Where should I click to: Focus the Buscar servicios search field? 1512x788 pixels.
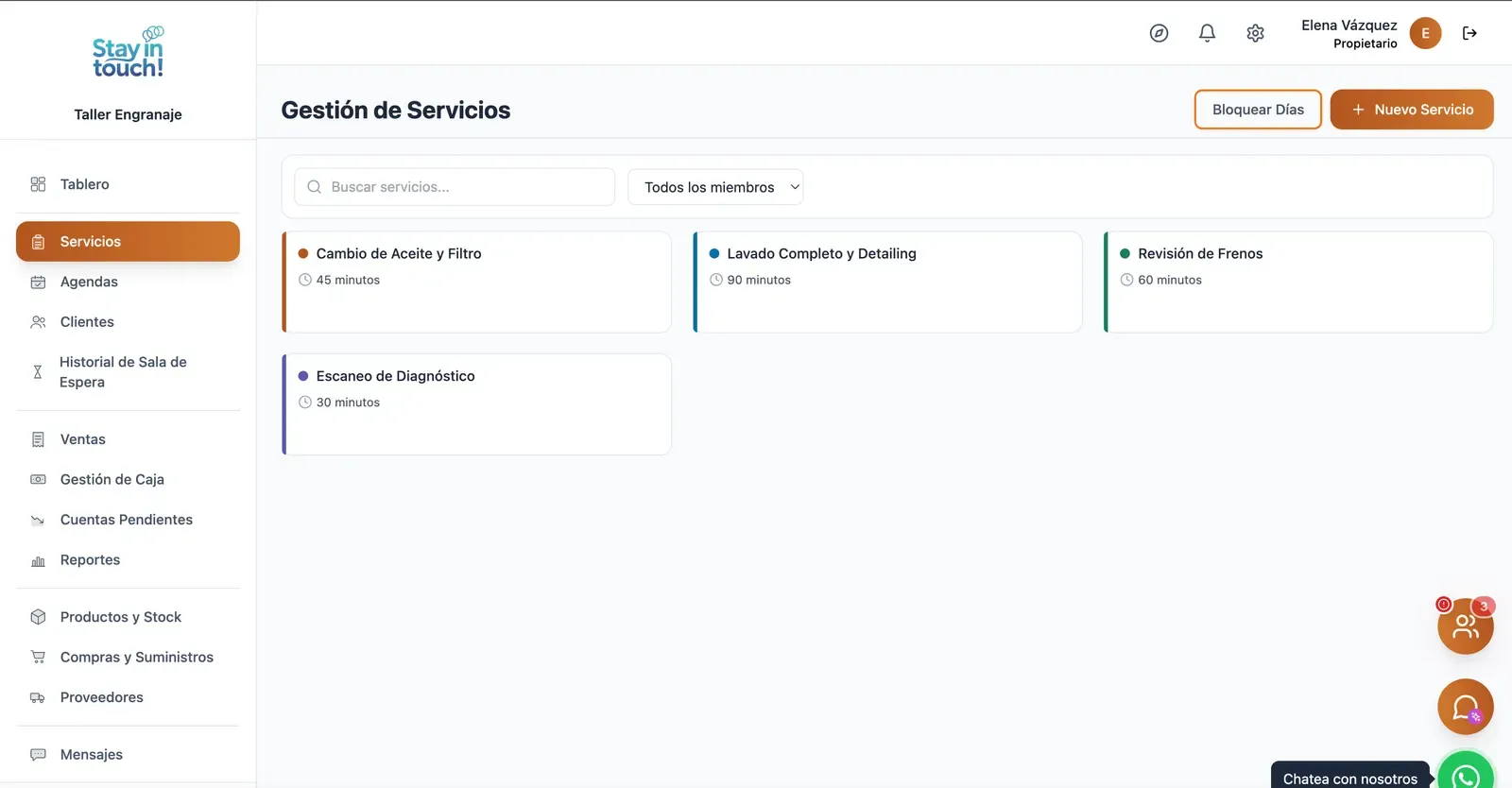tap(455, 187)
